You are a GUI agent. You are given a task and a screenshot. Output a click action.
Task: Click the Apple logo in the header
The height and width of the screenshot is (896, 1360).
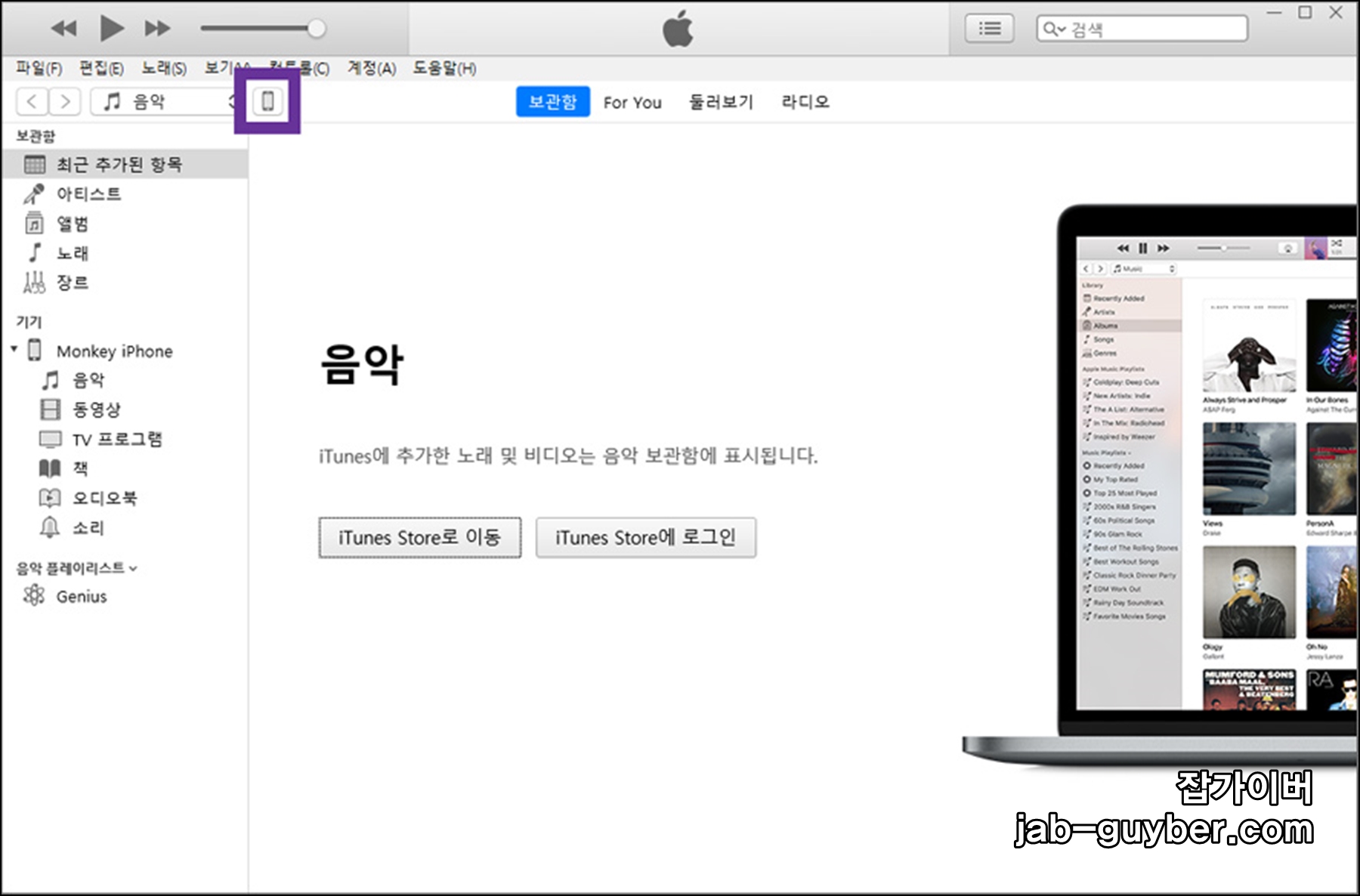[678, 29]
